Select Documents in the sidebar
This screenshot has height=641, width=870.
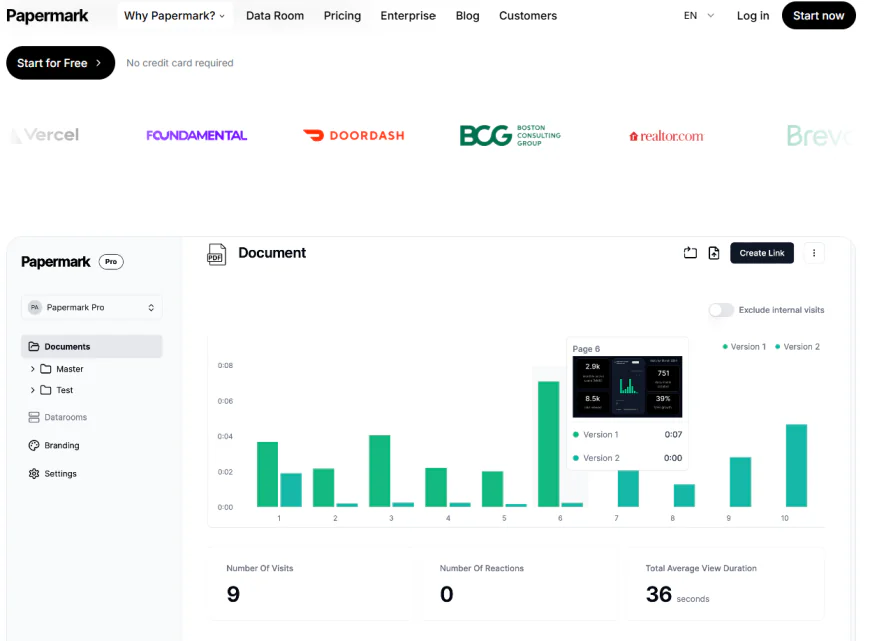click(x=92, y=346)
